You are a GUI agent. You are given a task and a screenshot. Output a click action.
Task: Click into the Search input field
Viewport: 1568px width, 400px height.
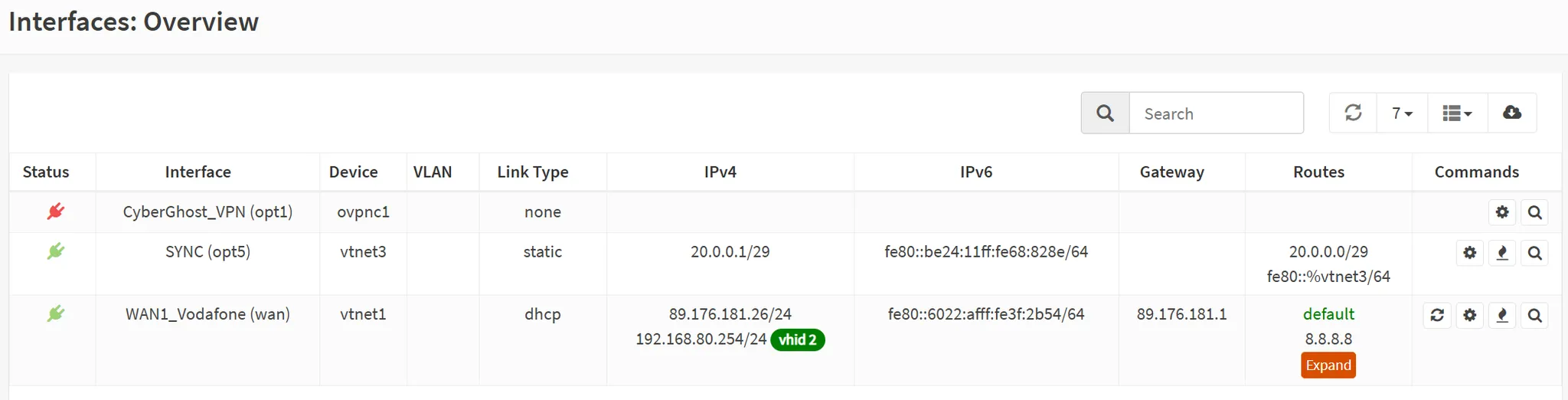point(1217,113)
